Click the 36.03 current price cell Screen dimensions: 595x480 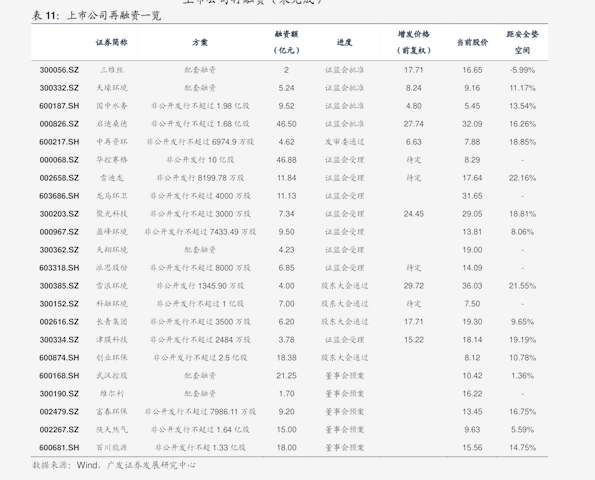[x=472, y=286]
